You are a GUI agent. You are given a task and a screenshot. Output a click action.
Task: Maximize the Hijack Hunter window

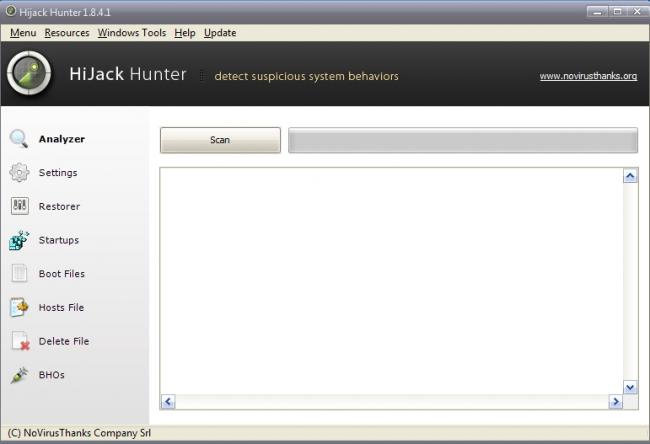click(x=618, y=12)
